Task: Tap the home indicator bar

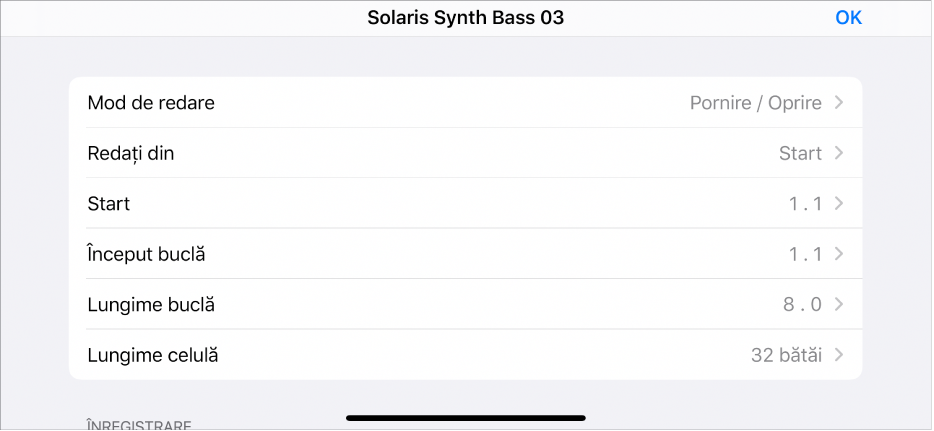Action: 466,418
